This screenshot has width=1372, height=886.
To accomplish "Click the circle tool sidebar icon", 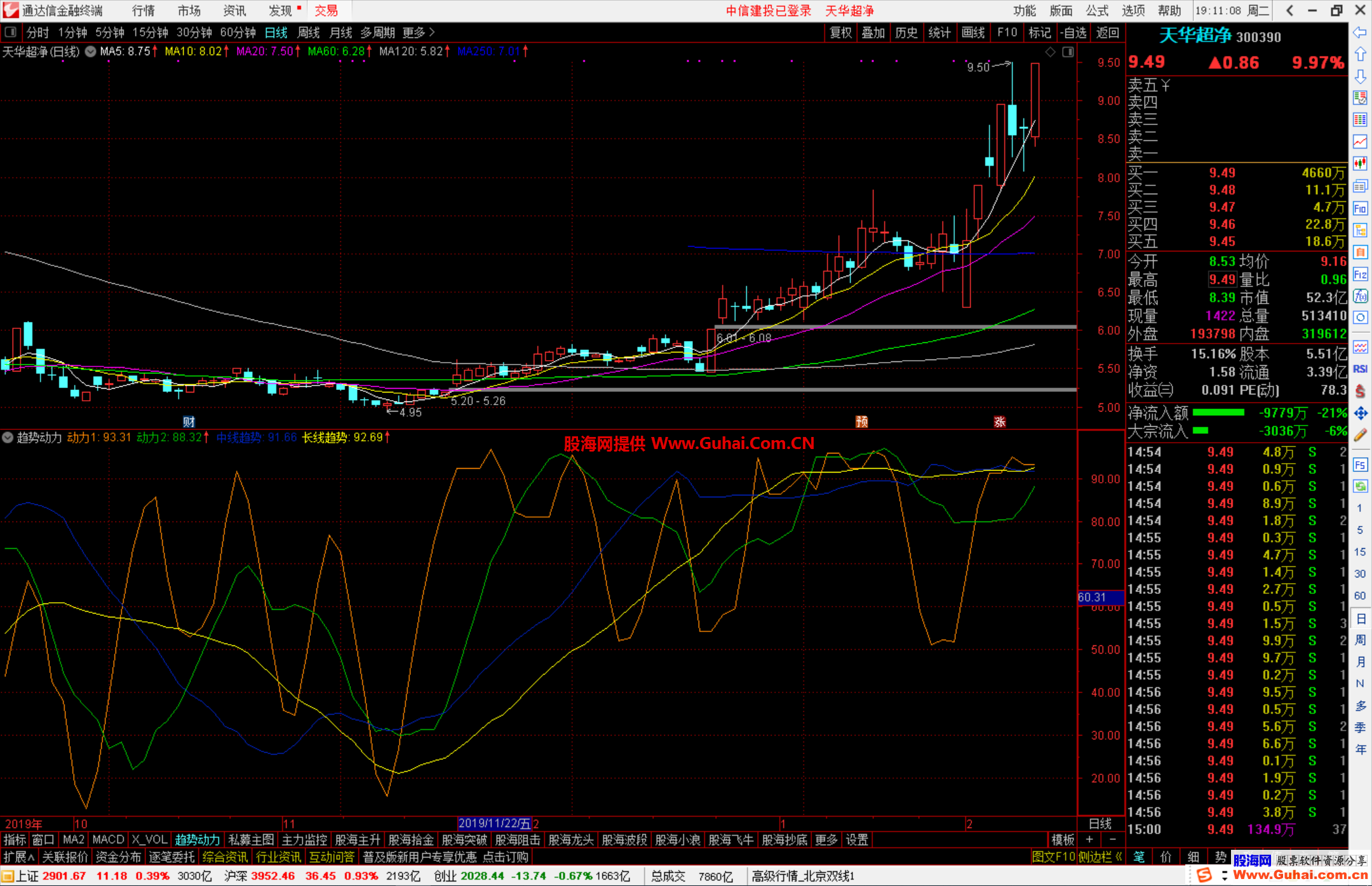I will tap(1360, 318).
